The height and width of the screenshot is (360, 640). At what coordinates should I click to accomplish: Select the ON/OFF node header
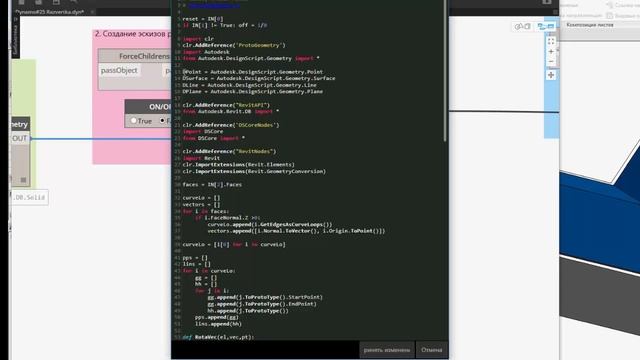[148, 107]
